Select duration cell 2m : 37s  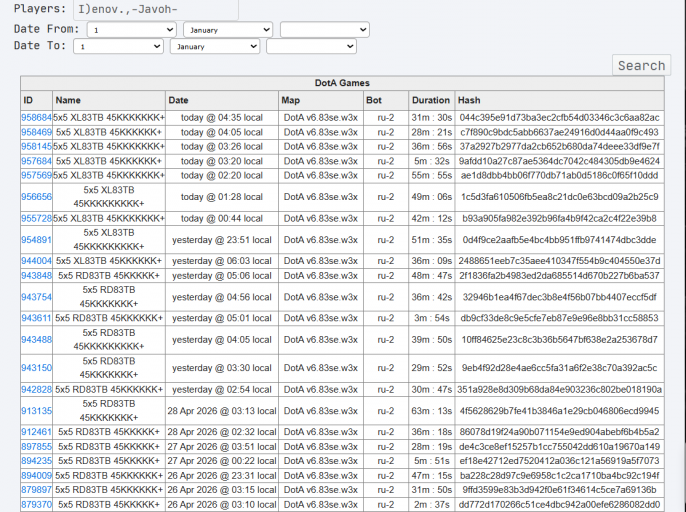pyautogui.click(x=431, y=505)
